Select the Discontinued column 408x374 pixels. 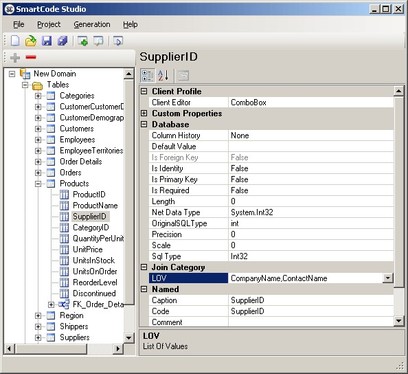coord(94,294)
